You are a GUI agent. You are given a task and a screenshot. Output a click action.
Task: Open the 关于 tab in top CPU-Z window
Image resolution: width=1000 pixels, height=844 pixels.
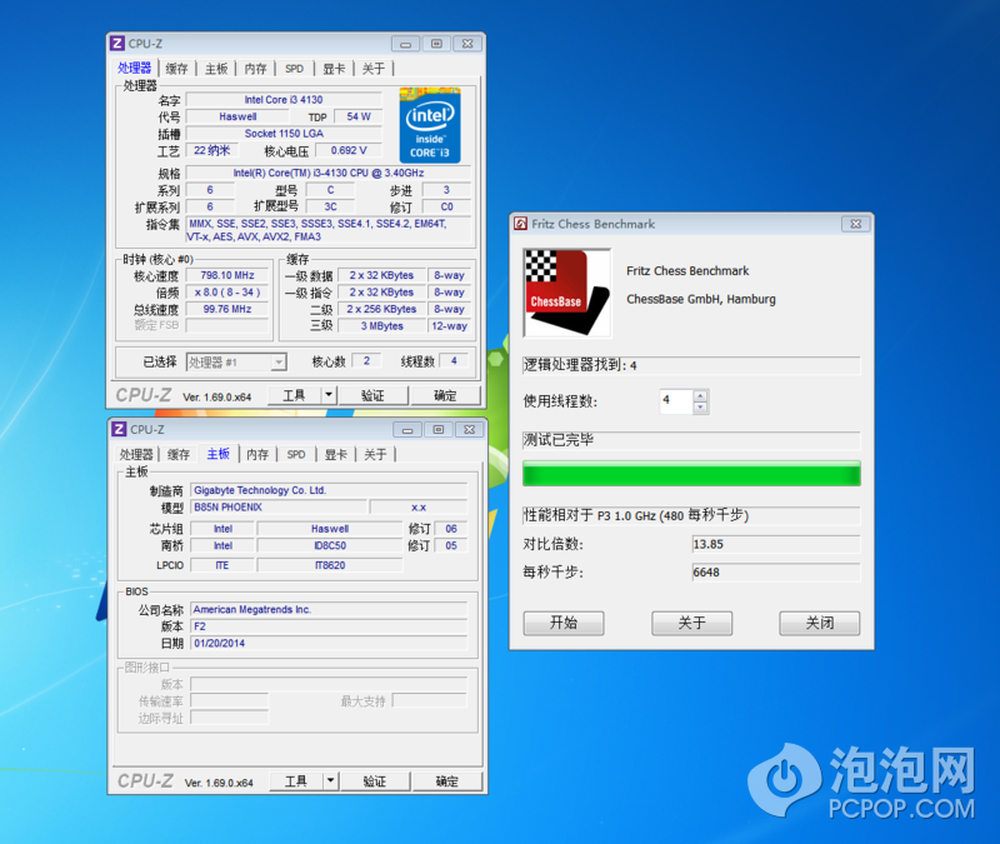point(374,69)
